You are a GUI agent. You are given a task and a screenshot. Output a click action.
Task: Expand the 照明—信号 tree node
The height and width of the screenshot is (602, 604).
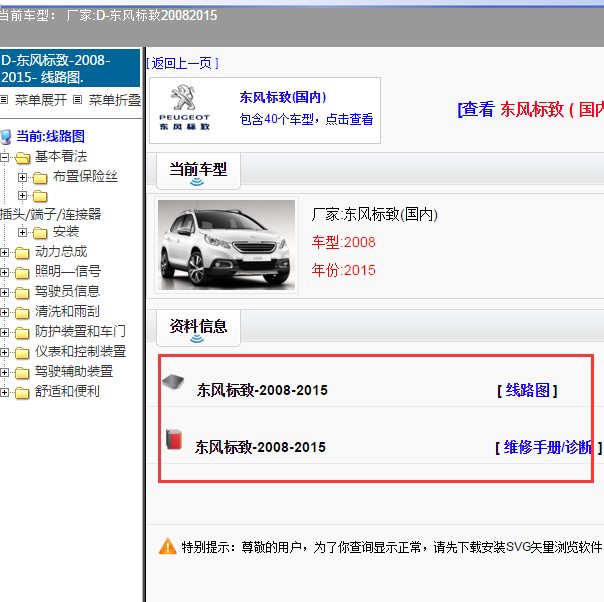[4, 272]
